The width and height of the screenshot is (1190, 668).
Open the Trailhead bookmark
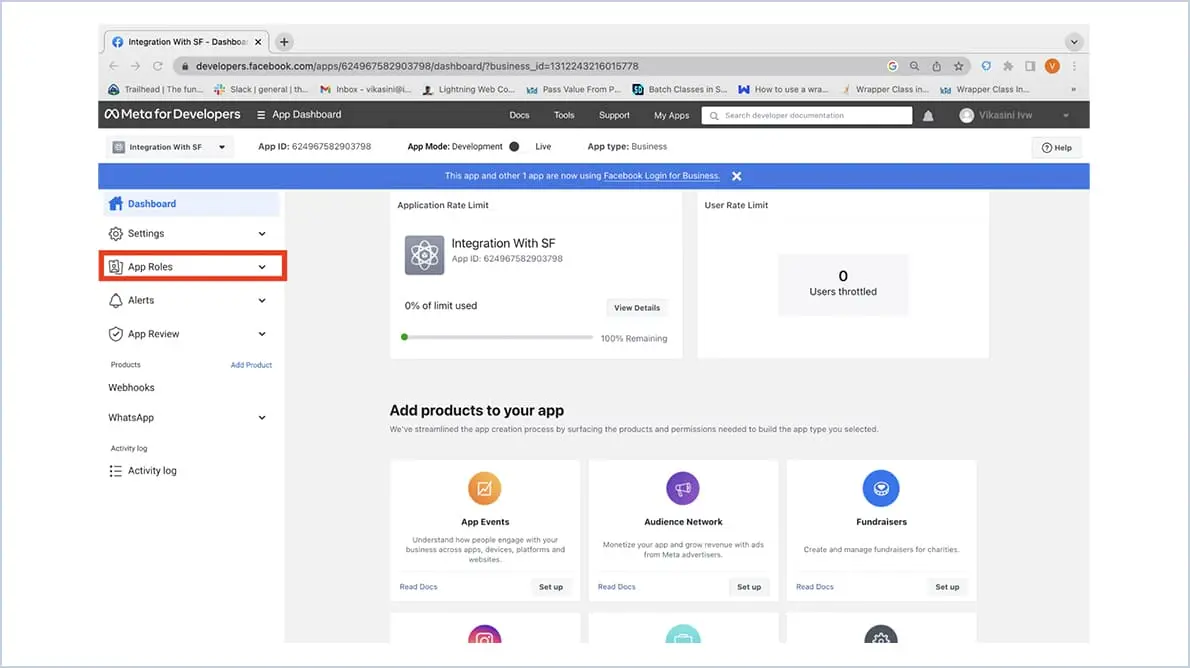156,90
